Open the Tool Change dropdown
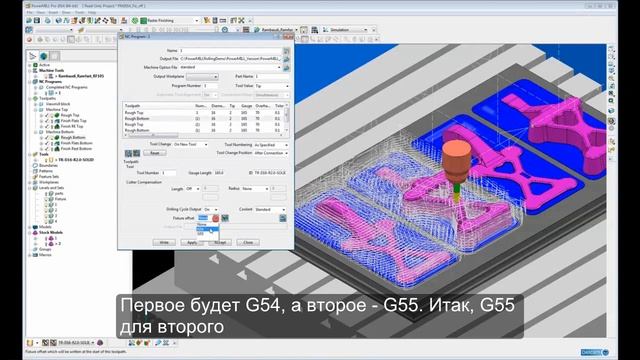This screenshot has height=360, width=640. [191, 144]
